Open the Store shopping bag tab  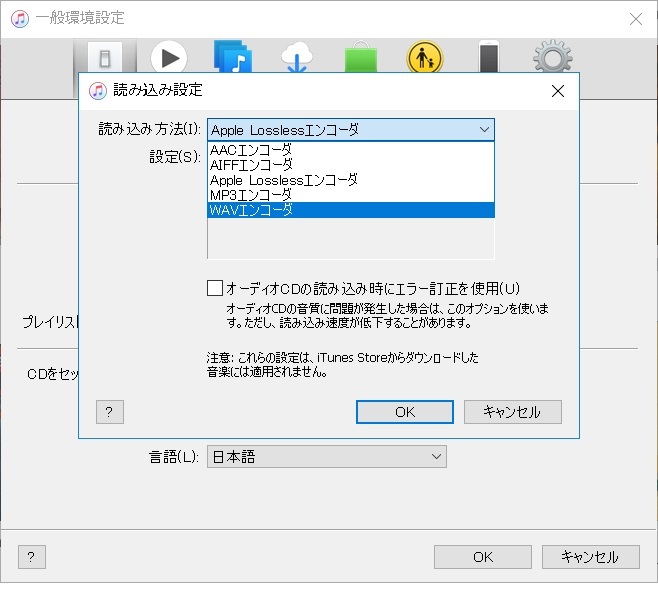(361, 57)
